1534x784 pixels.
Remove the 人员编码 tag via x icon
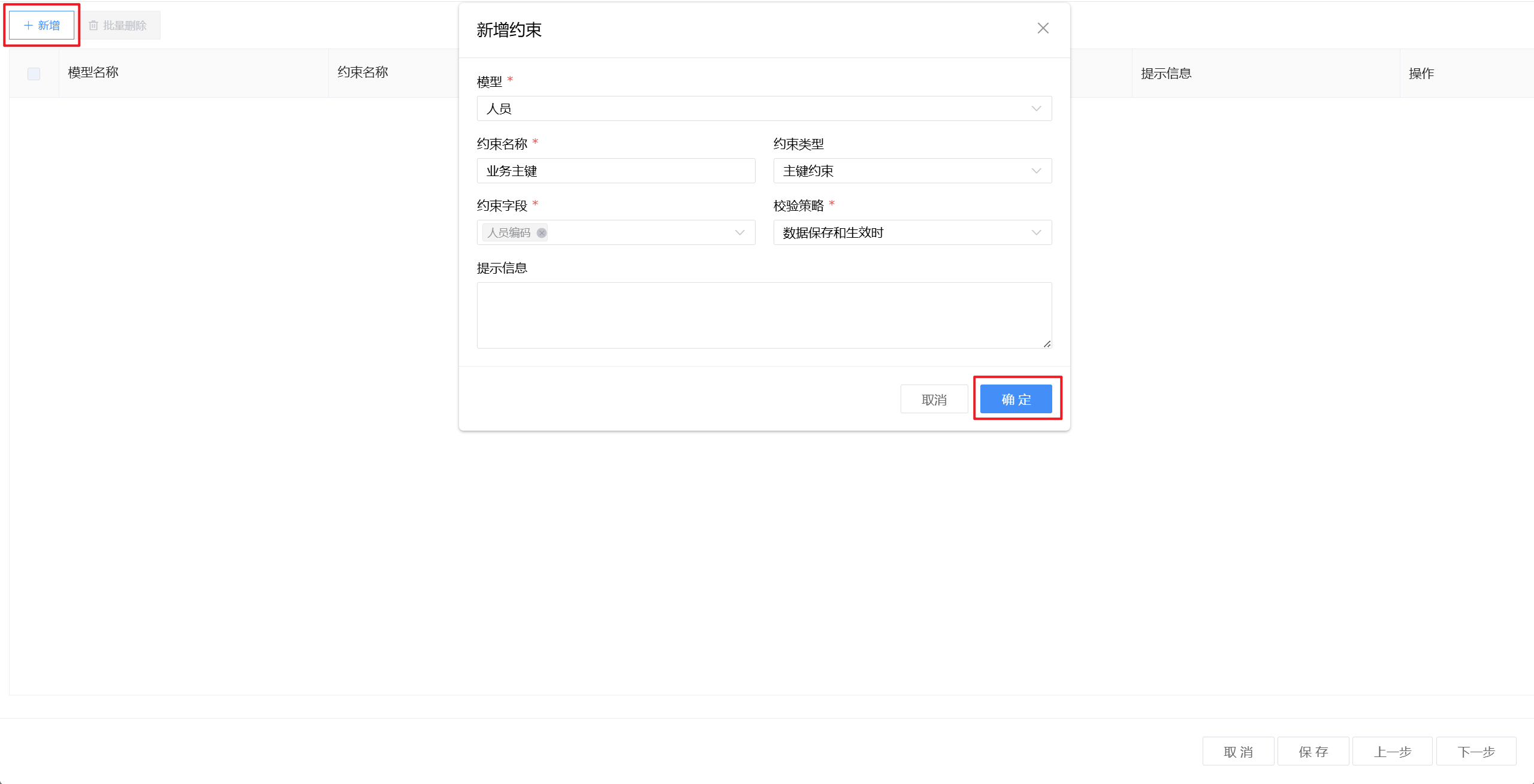point(542,233)
